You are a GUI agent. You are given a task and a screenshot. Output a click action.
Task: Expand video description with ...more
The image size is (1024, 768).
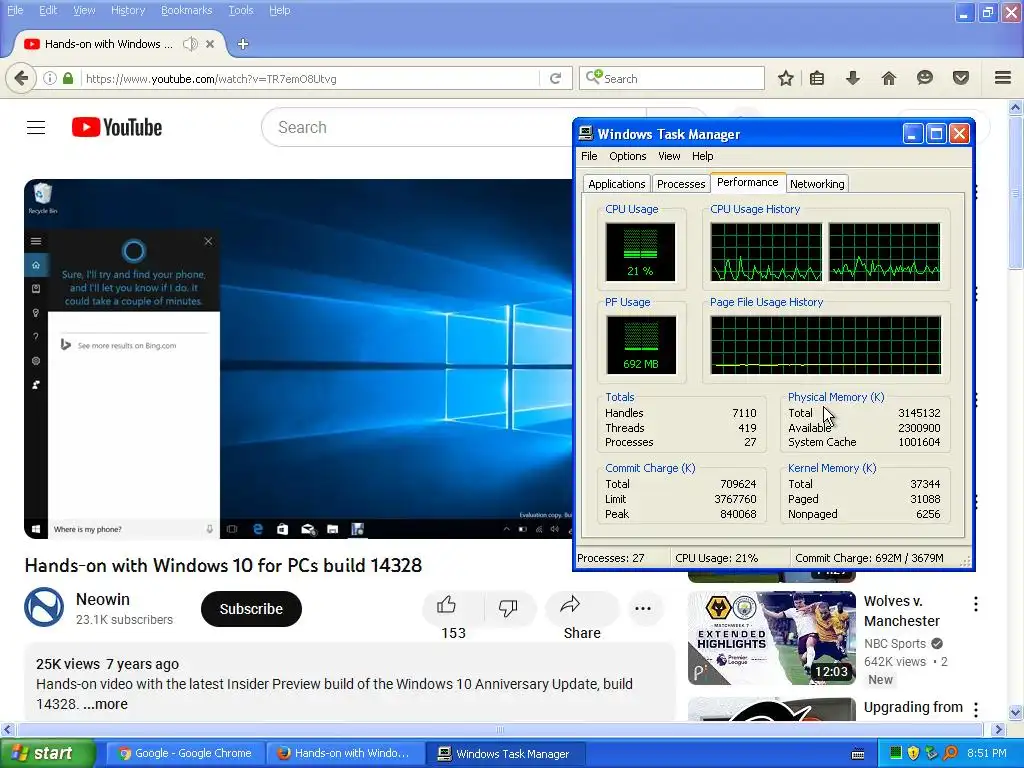[x=105, y=704]
